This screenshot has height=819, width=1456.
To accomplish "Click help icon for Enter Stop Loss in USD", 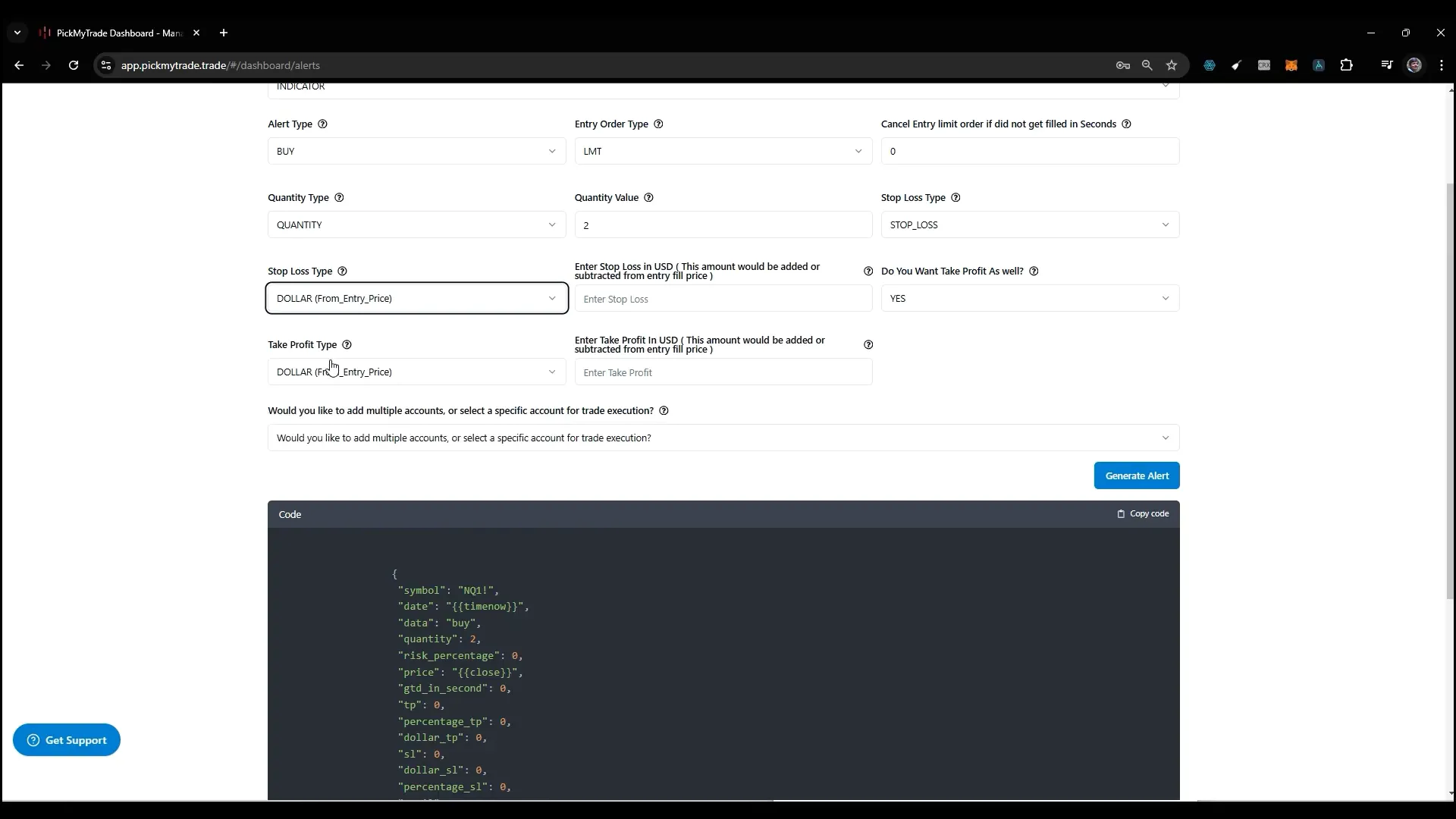I will pos(868,271).
